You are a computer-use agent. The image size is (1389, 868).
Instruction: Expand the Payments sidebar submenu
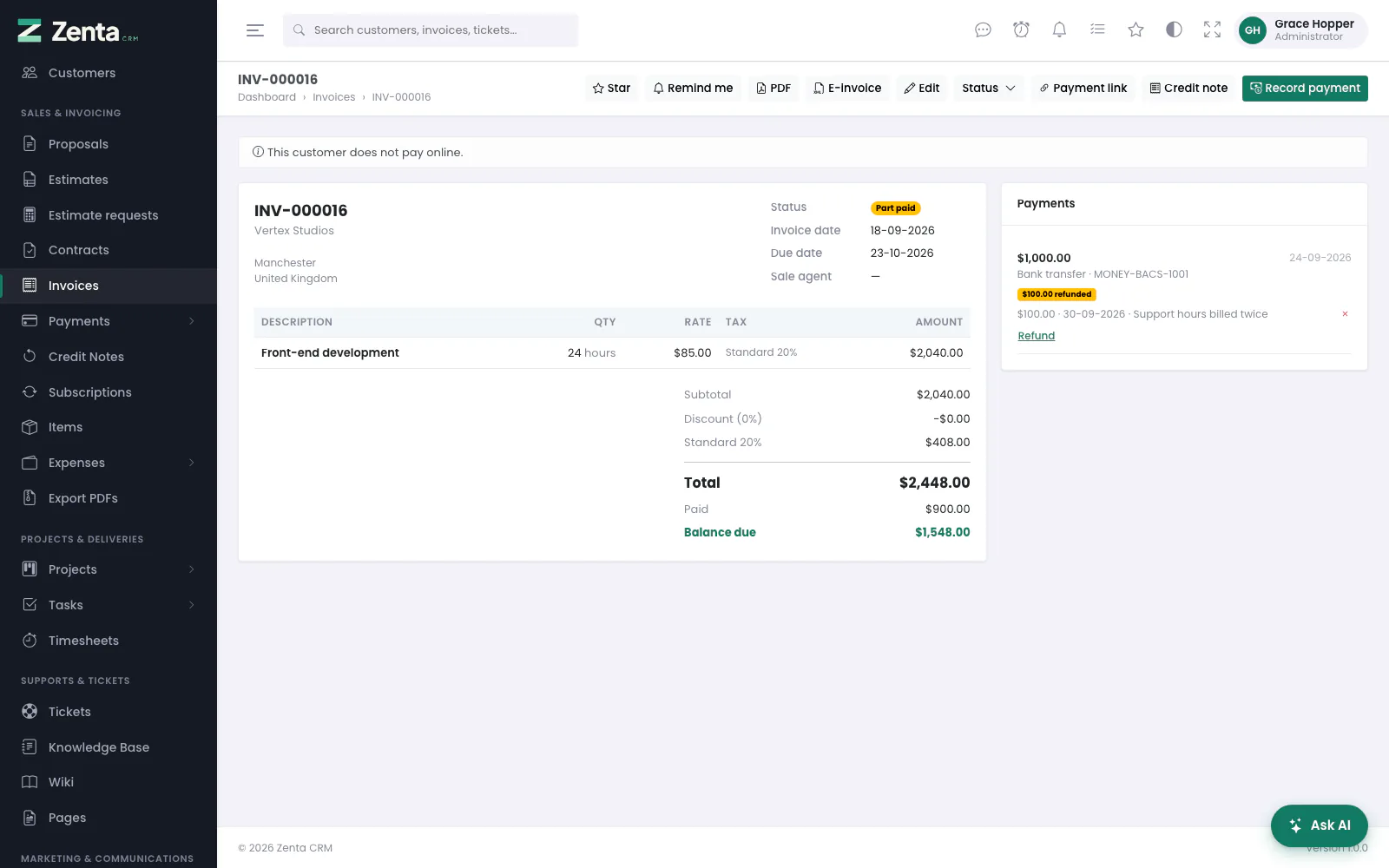point(109,321)
